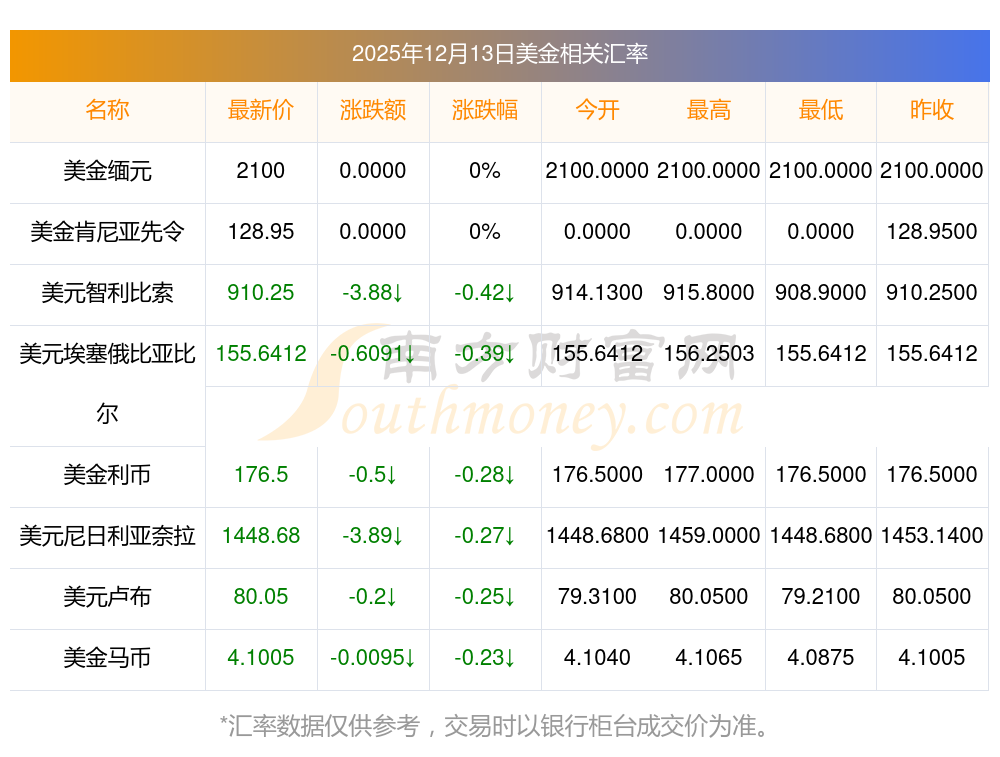The image size is (1000, 757).
Task: Click the 涨跌幅 column header
Action: click(x=485, y=110)
